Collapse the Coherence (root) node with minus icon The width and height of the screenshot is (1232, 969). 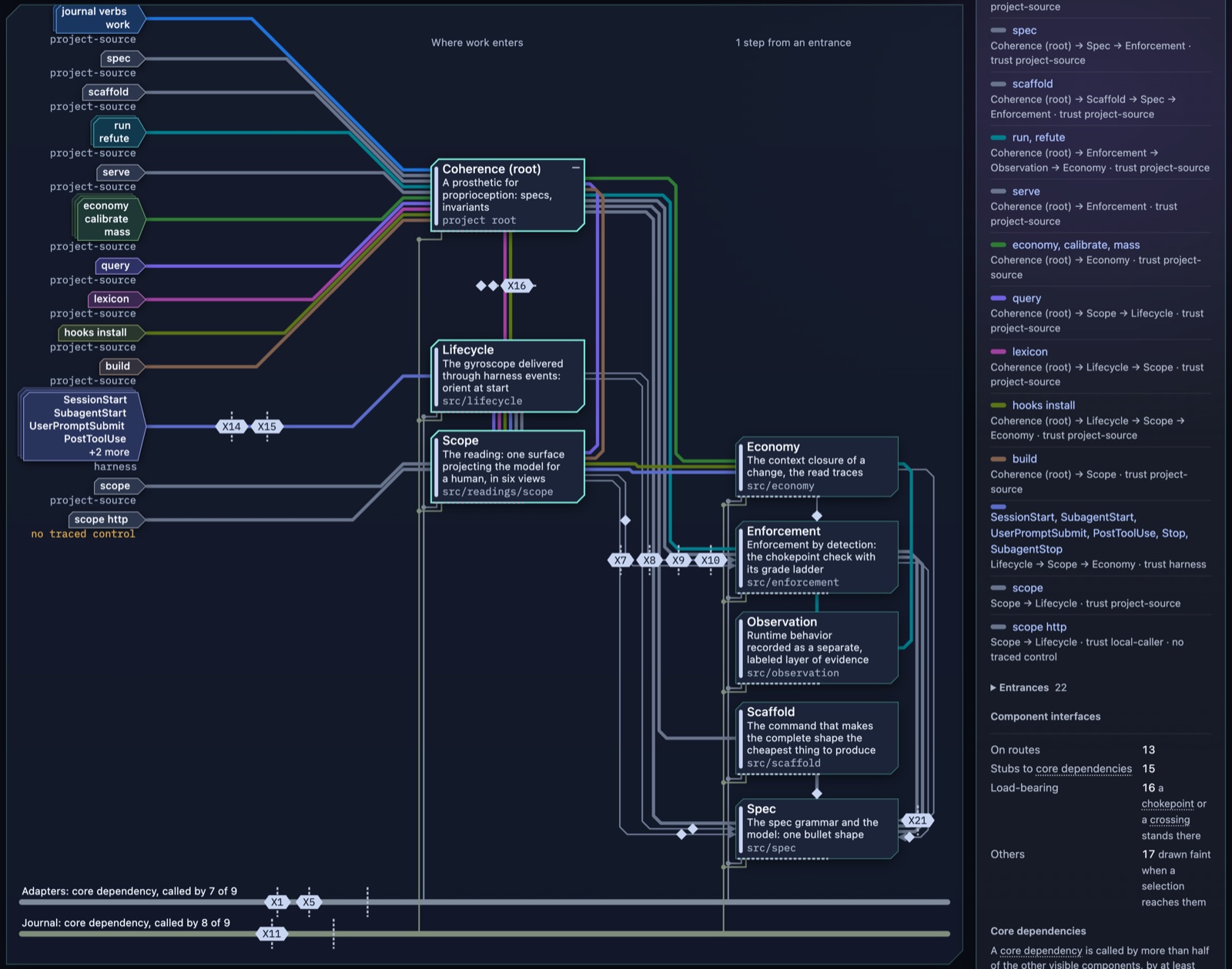click(x=575, y=168)
